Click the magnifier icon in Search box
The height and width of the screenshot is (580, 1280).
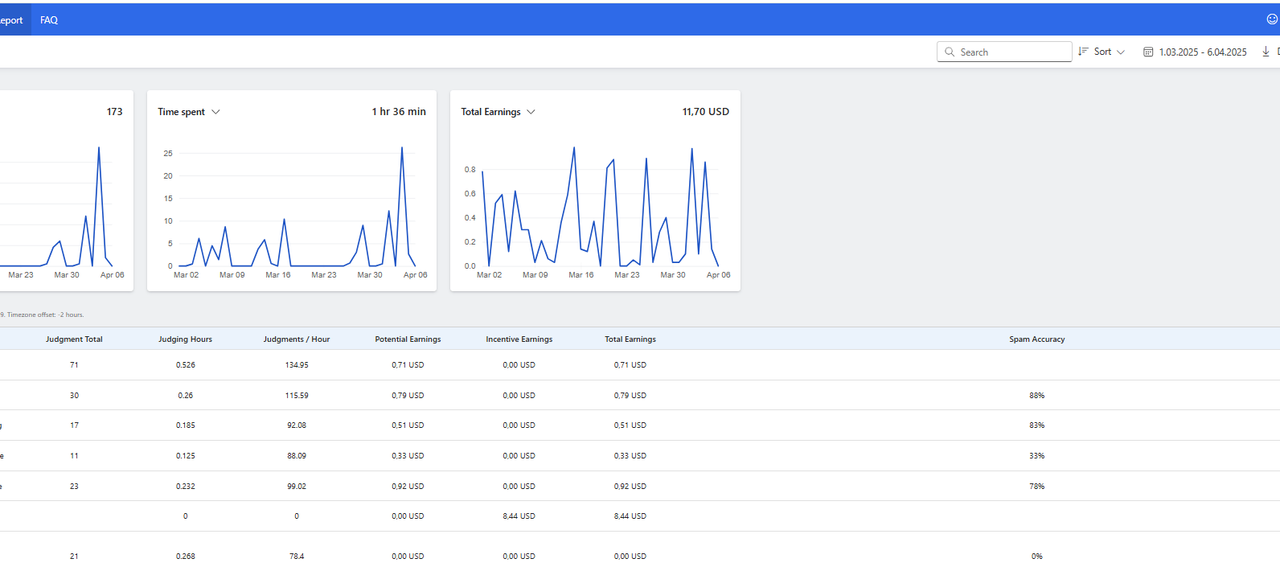[949, 52]
